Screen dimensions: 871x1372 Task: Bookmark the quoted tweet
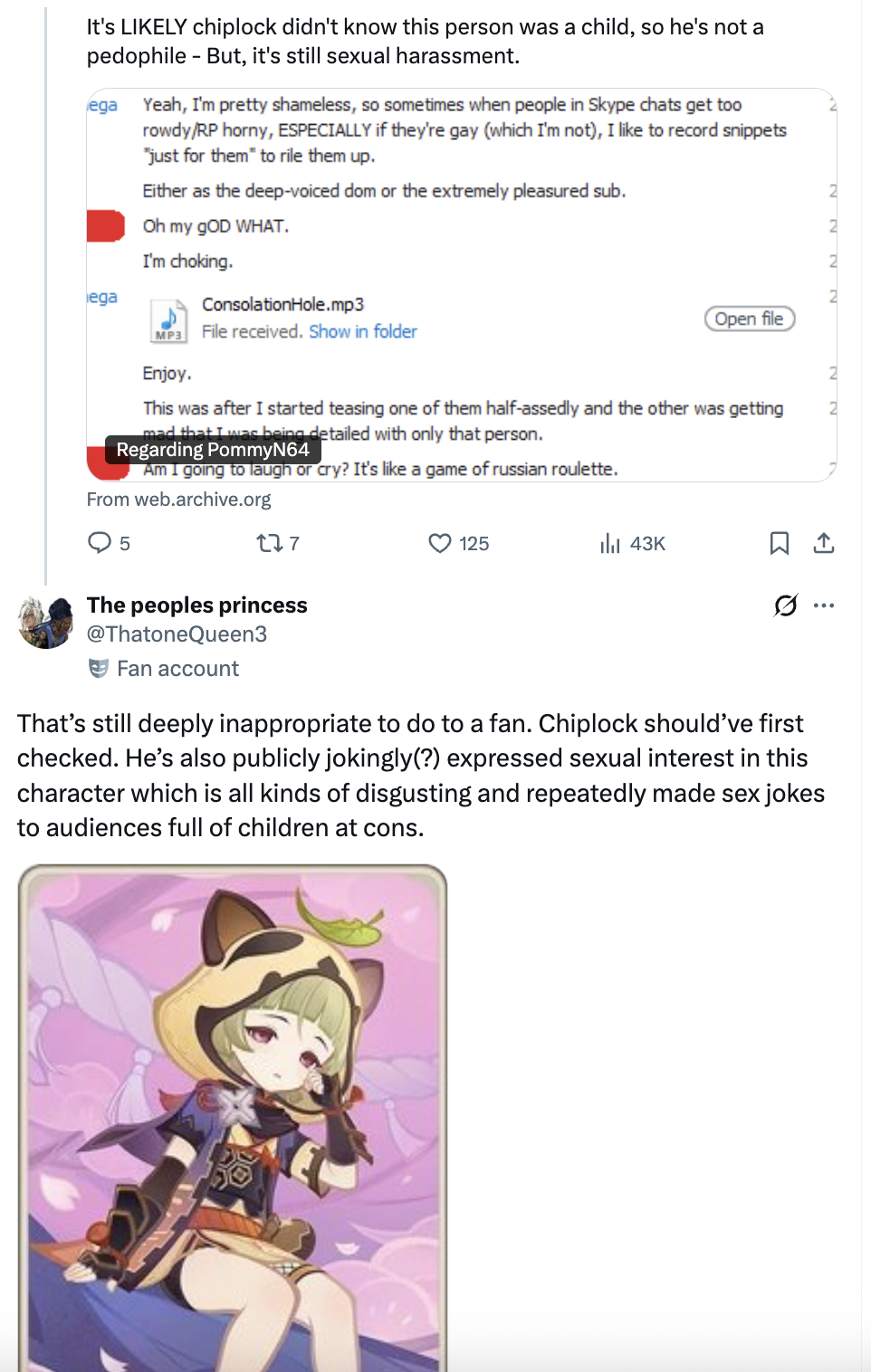tap(779, 543)
